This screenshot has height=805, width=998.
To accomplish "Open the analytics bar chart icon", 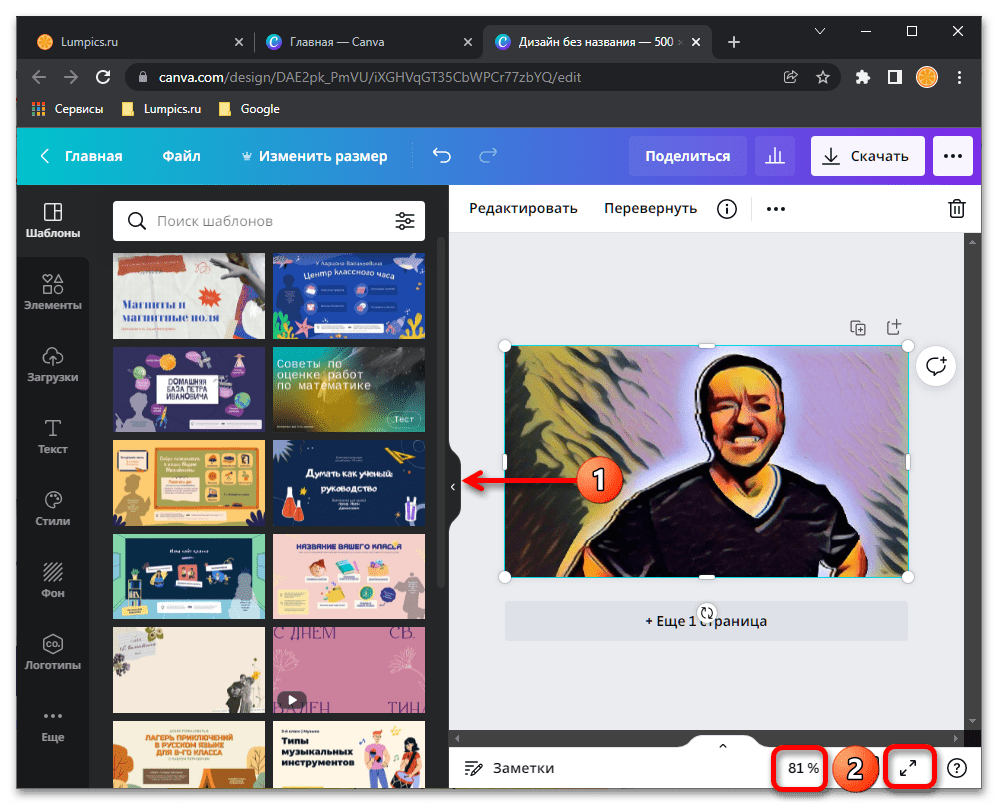I will pyautogui.click(x=774, y=156).
